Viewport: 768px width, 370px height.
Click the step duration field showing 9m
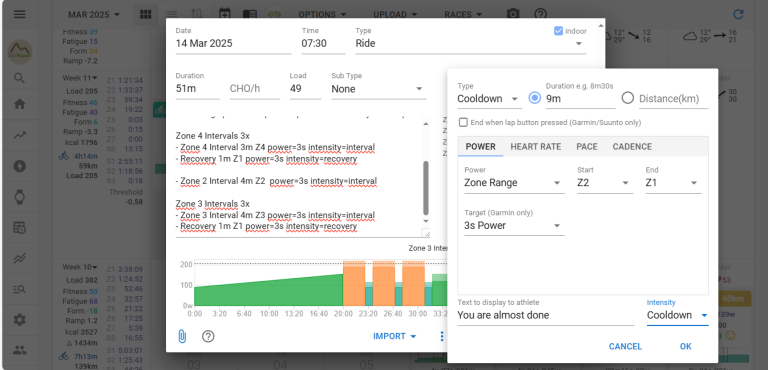coord(580,99)
